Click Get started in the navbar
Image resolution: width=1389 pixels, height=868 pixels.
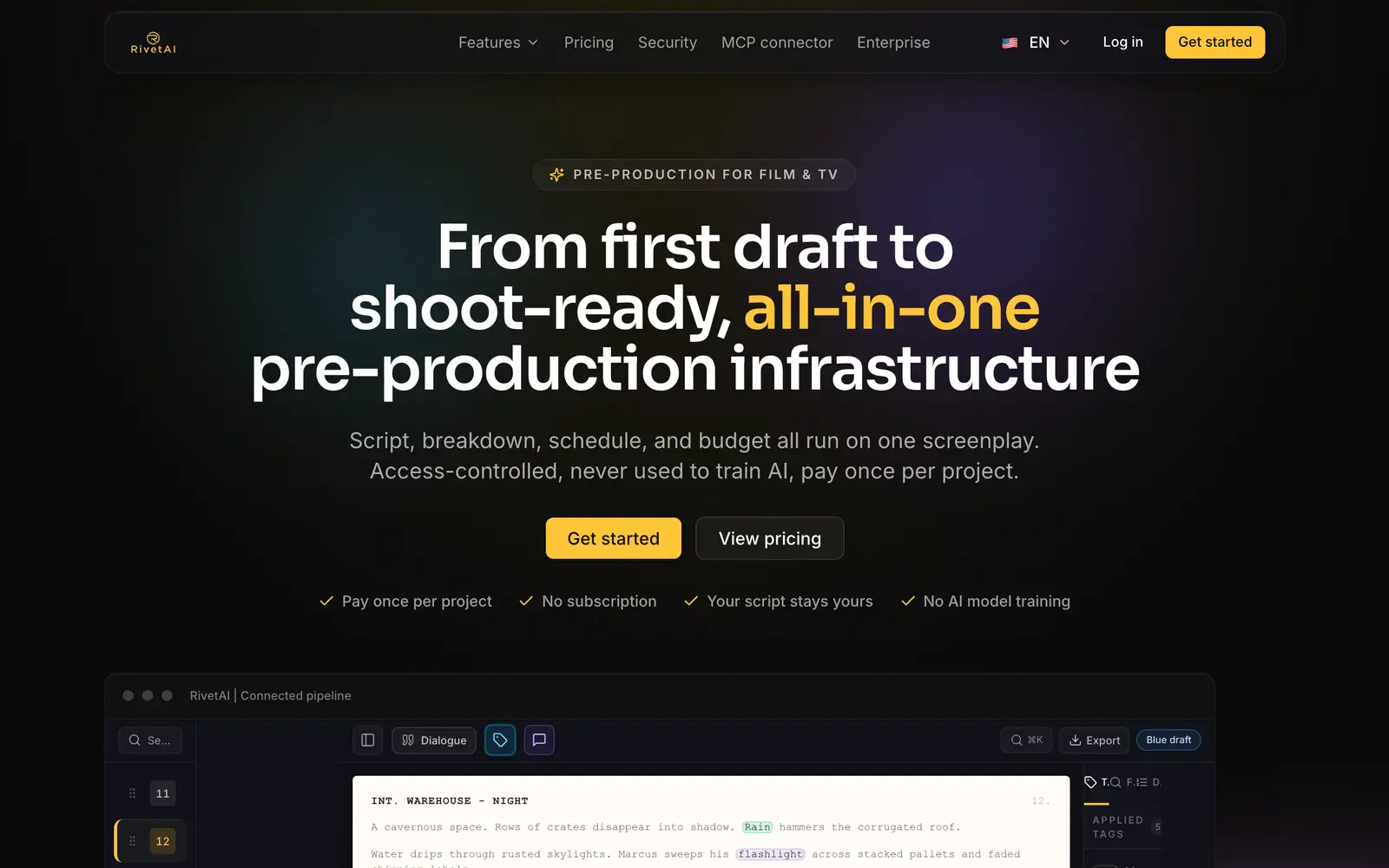[x=1215, y=42]
